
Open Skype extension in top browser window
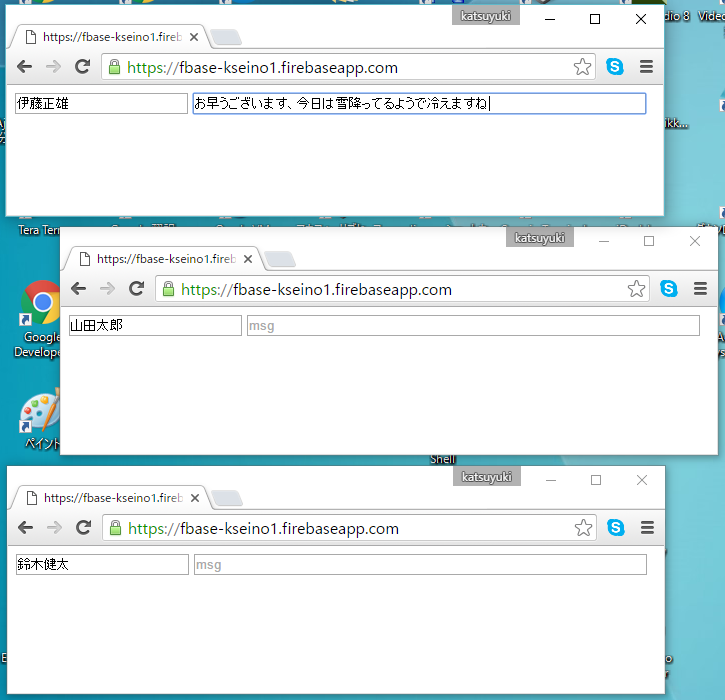pyautogui.click(x=614, y=67)
